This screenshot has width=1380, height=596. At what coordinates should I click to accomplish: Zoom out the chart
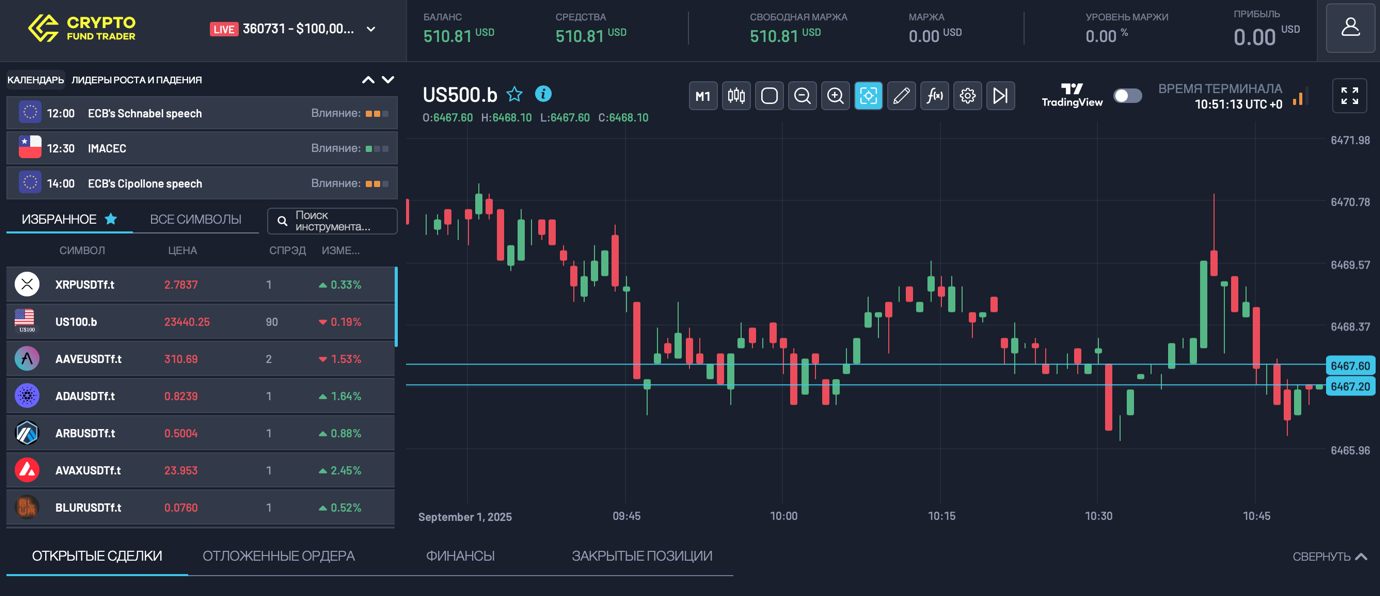pos(802,96)
